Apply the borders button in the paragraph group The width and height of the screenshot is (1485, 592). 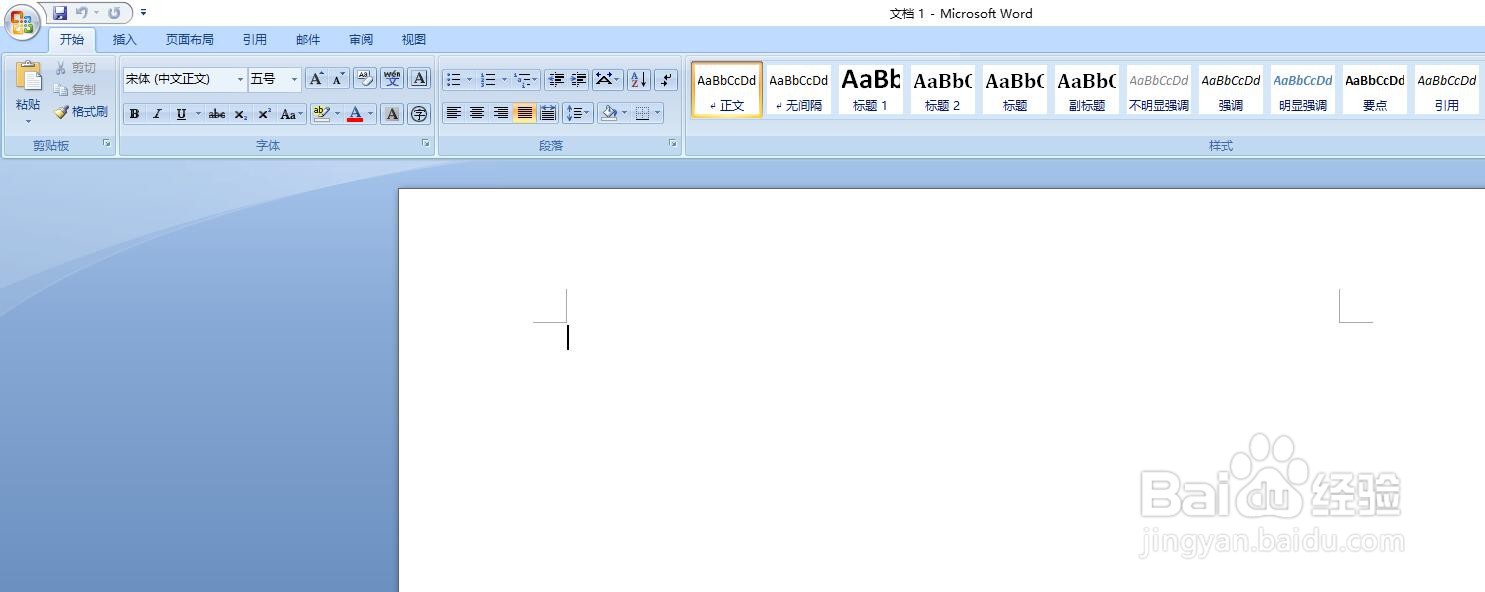tap(642, 113)
